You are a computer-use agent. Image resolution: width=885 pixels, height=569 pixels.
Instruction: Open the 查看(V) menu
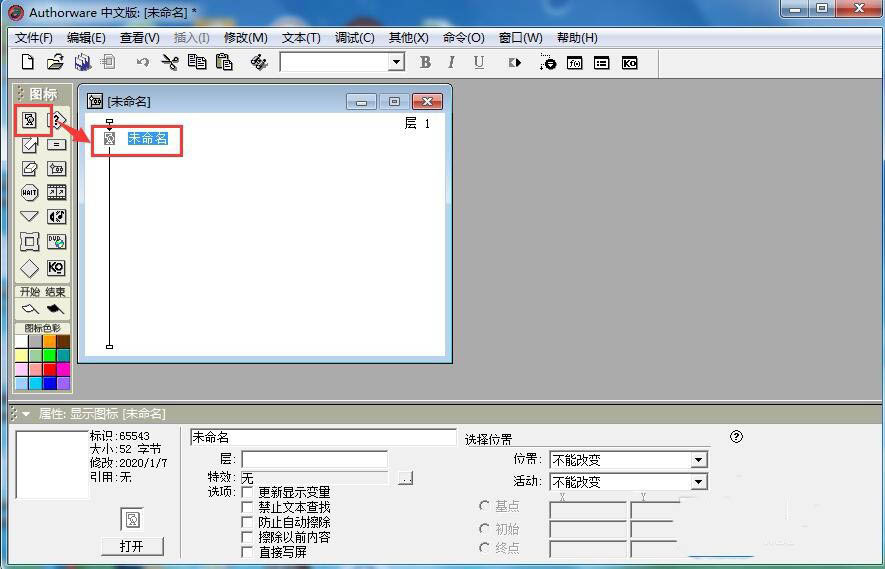pyautogui.click(x=139, y=38)
